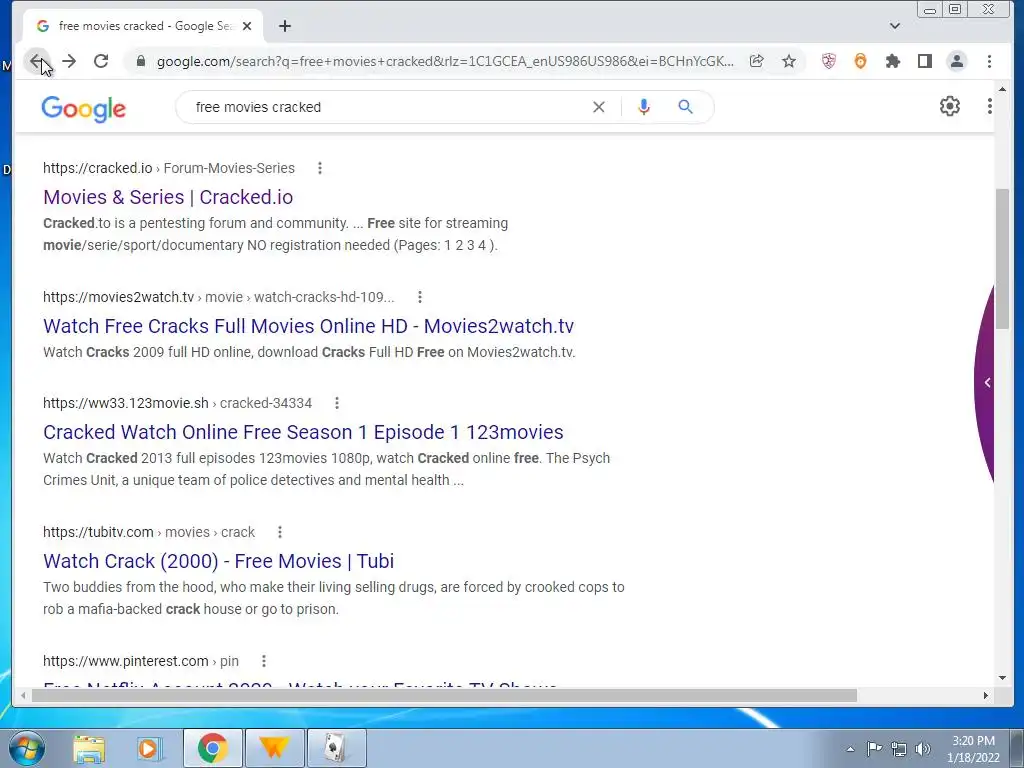The width and height of the screenshot is (1024, 768).
Task: Open the Google page three-dot menu
Action: click(x=989, y=106)
